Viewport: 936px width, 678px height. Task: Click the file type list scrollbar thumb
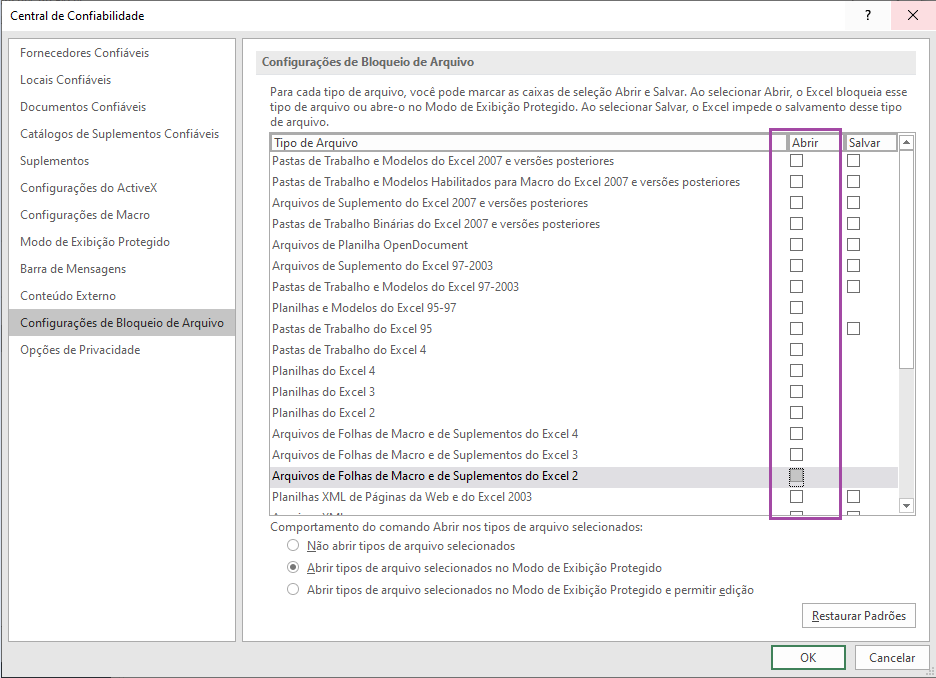[x=906, y=260]
